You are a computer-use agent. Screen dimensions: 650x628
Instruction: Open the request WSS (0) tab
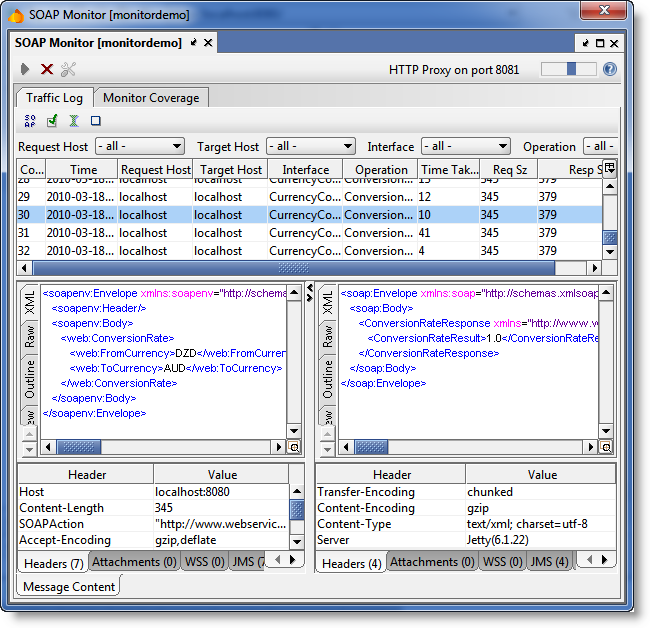(x=205, y=562)
